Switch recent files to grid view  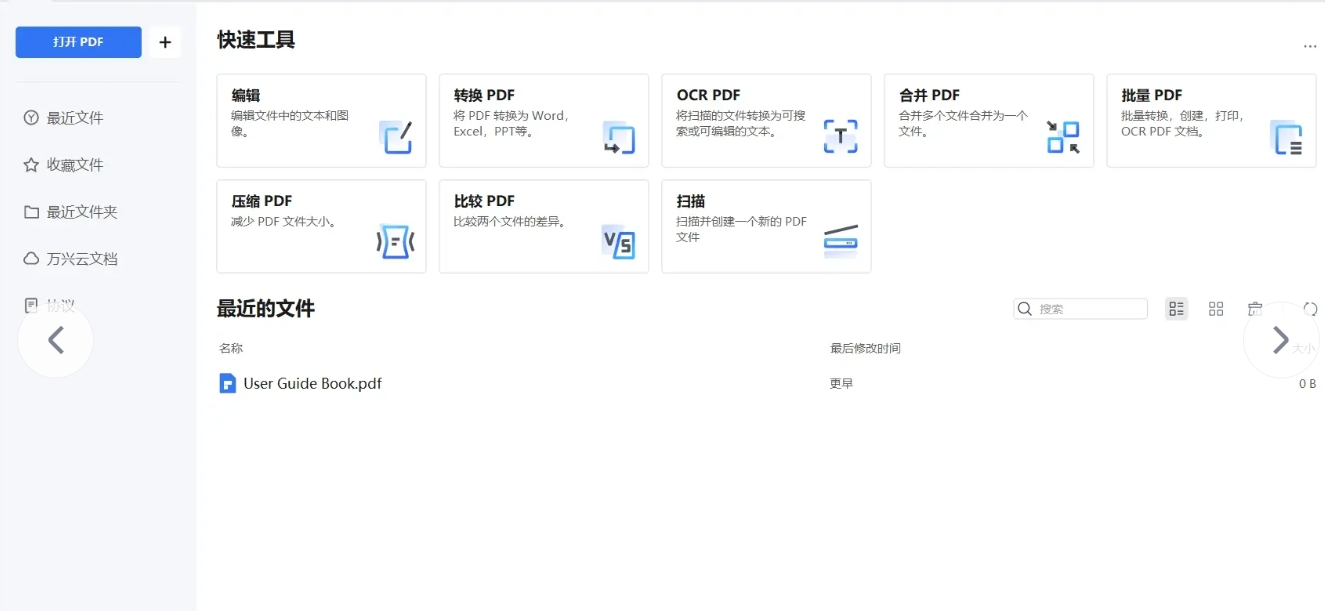pyautogui.click(x=1216, y=309)
